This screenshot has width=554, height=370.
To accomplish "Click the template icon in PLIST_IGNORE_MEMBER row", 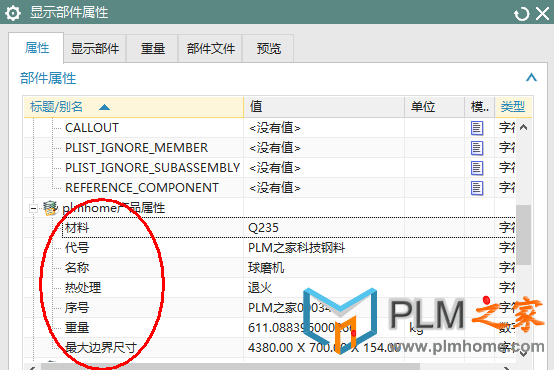I will point(477,148).
